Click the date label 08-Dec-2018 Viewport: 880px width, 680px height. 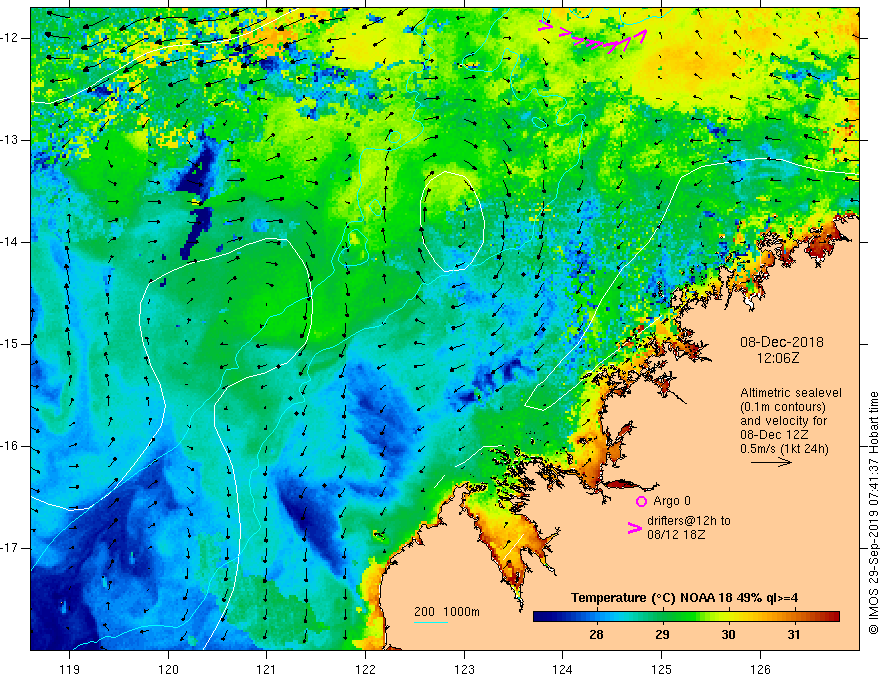coord(782,342)
